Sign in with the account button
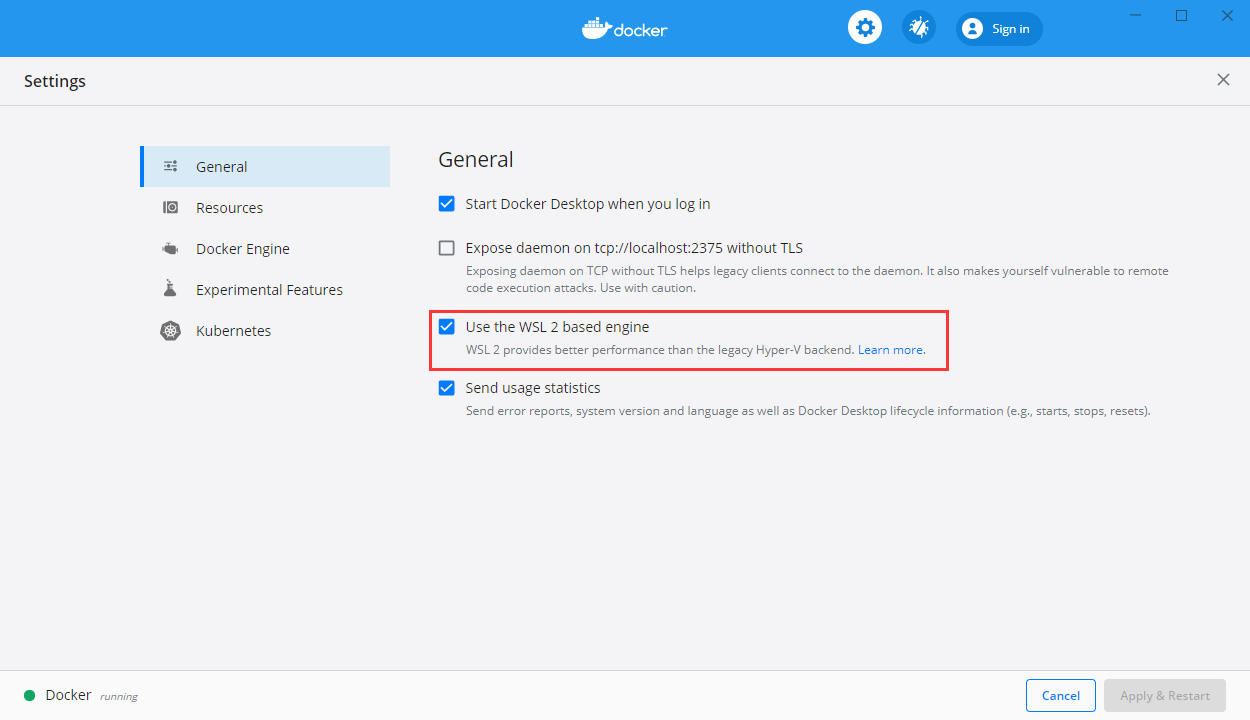The image size is (1250, 720). coord(999,28)
